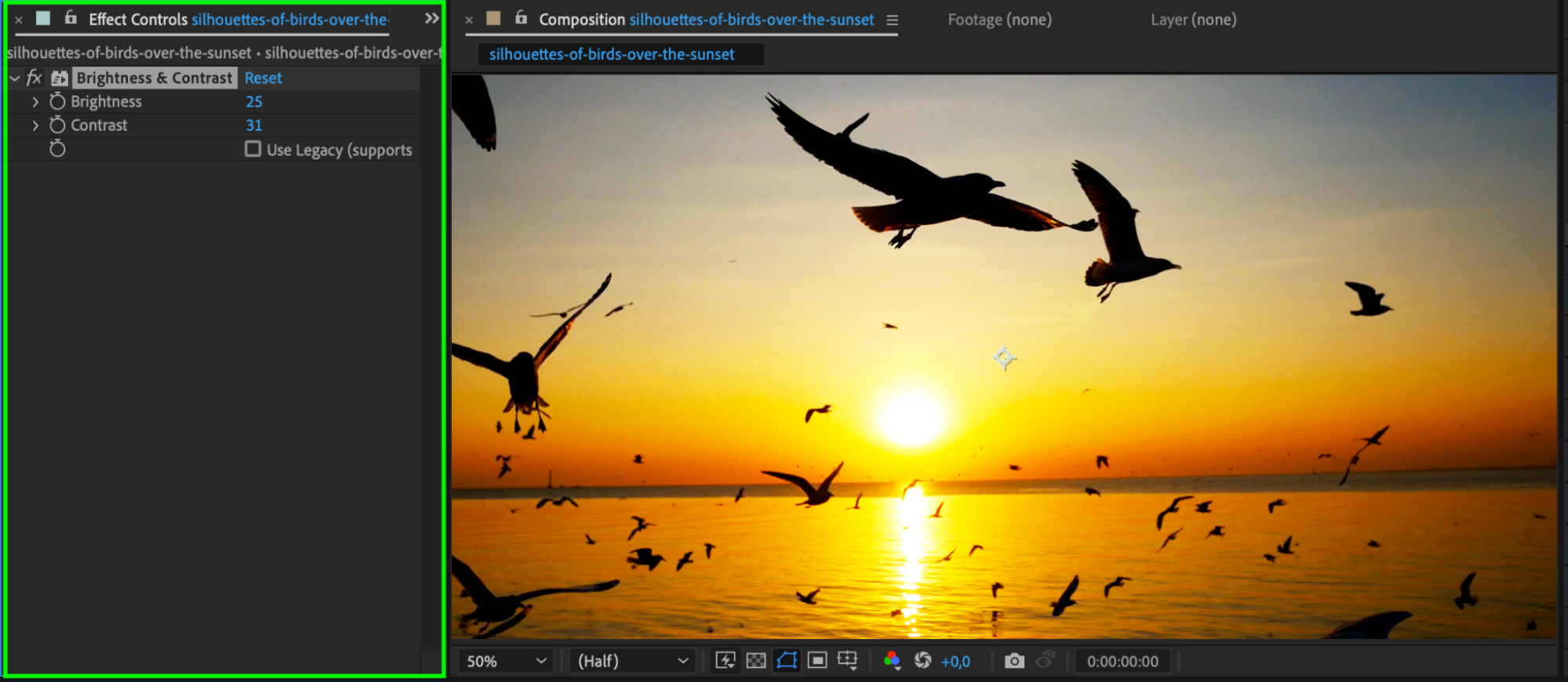The width and height of the screenshot is (1568, 682).
Task: Click the Composition panel label color square
Action: tap(493, 18)
